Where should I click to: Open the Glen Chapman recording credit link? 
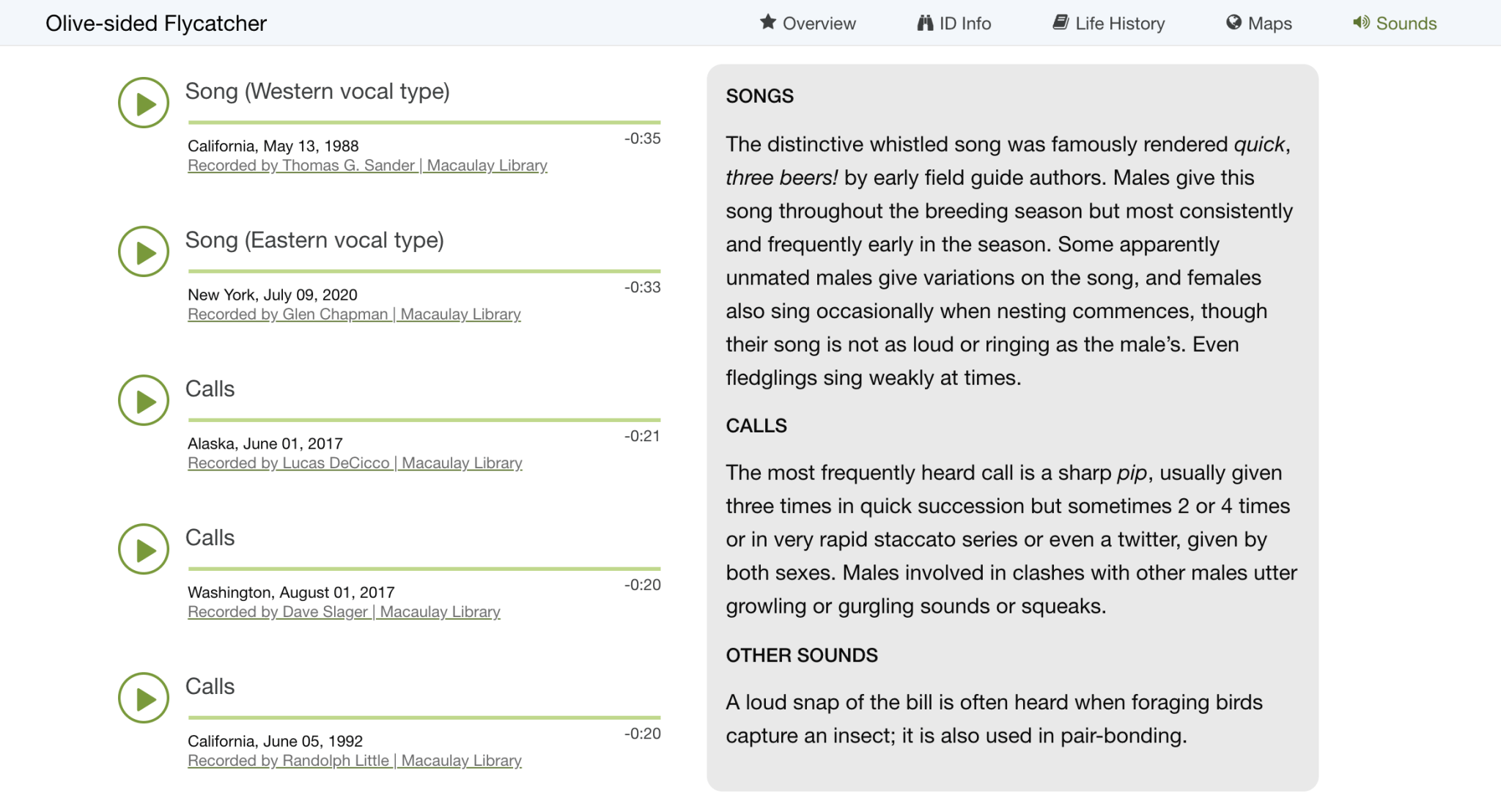coord(354,314)
